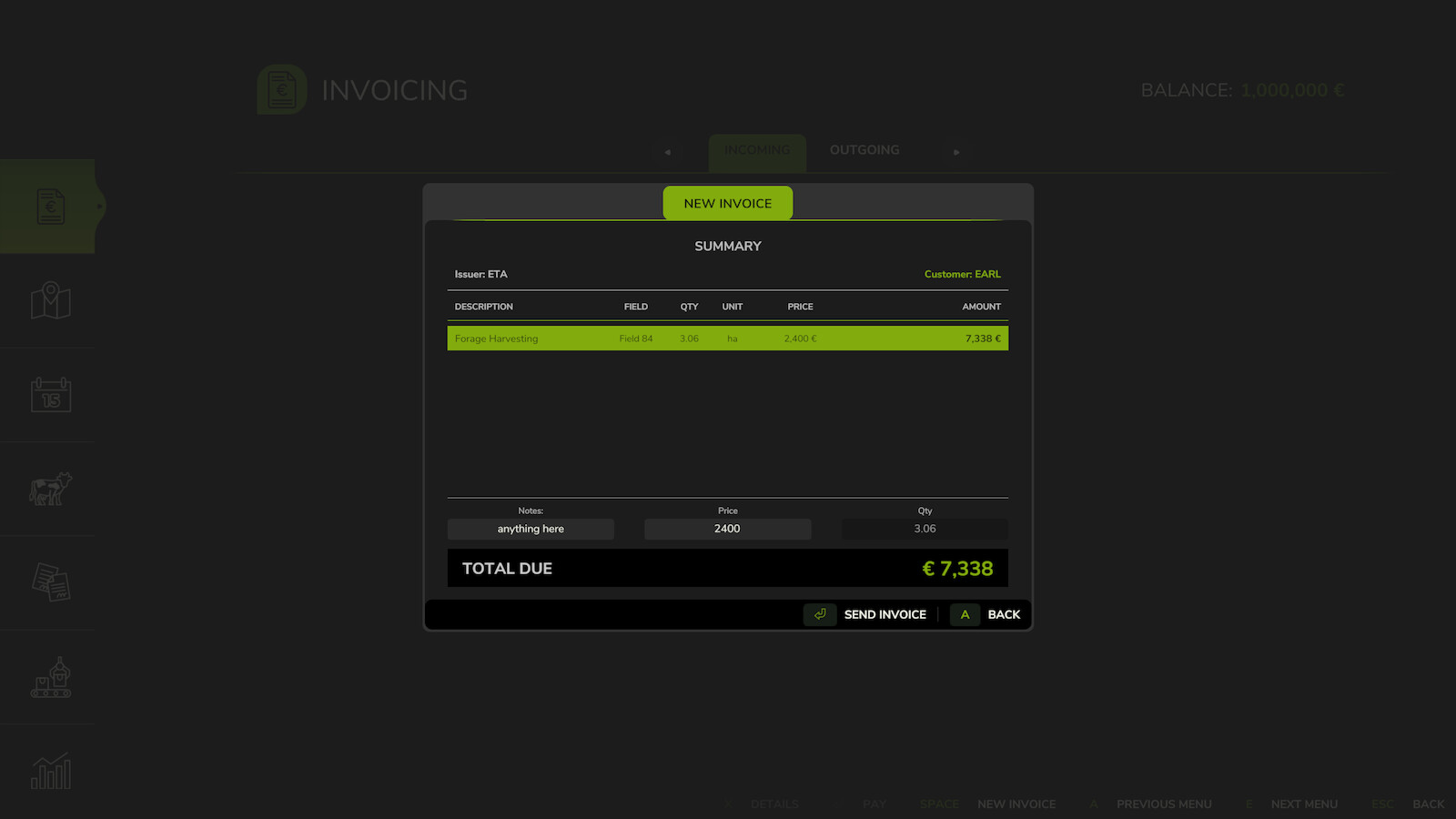Screen dimensions: 1456x819
Task: Click the Qty field showing 3.06
Action: click(925, 529)
